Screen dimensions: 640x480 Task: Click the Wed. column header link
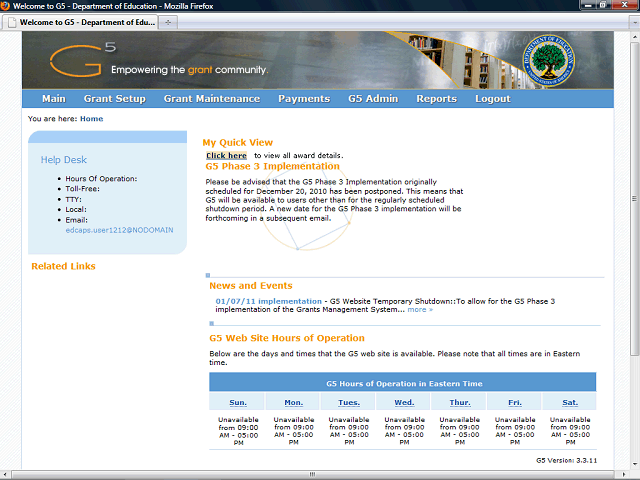(x=404, y=402)
